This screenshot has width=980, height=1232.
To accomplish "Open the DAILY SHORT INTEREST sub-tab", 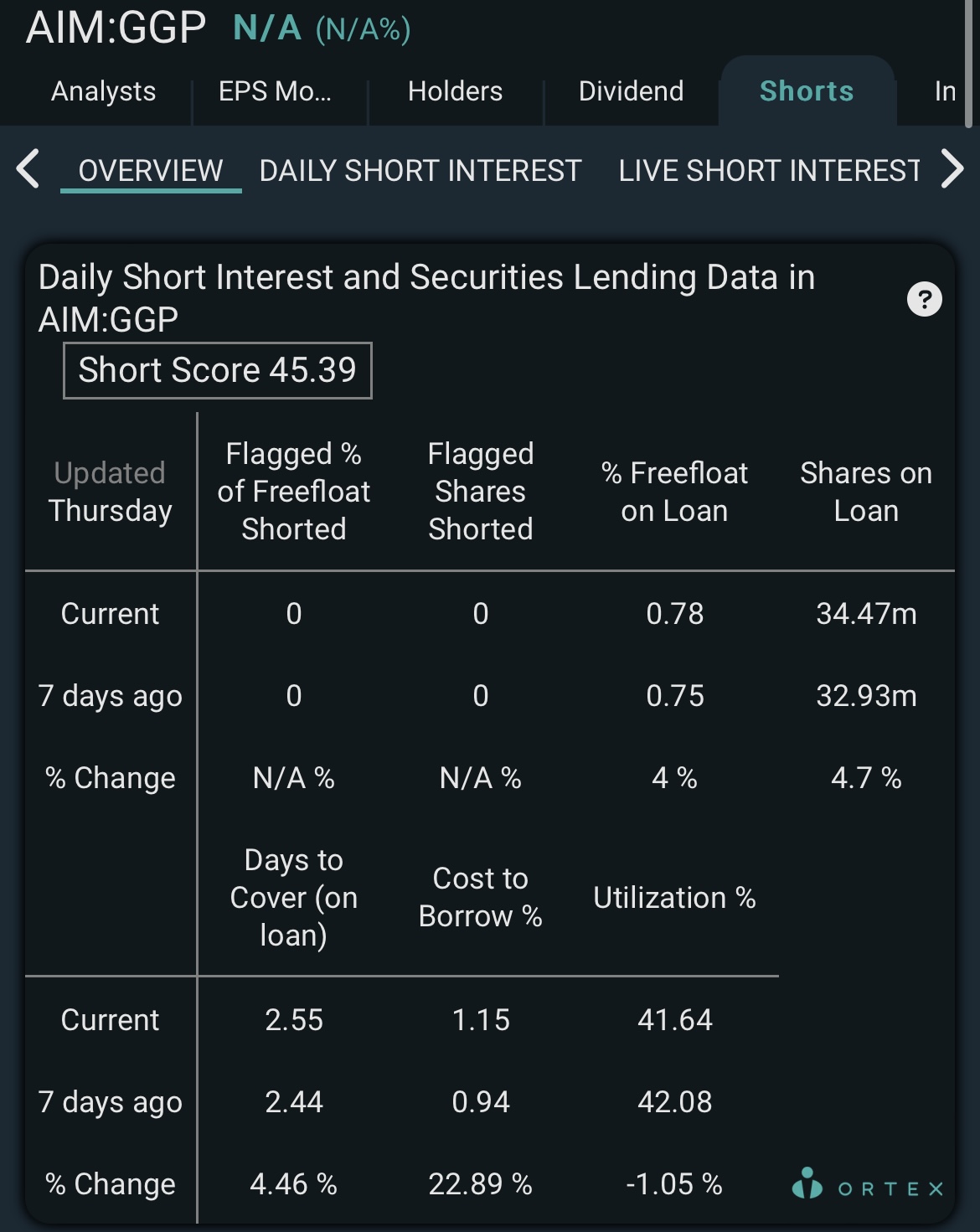I will [x=420, y=170].
